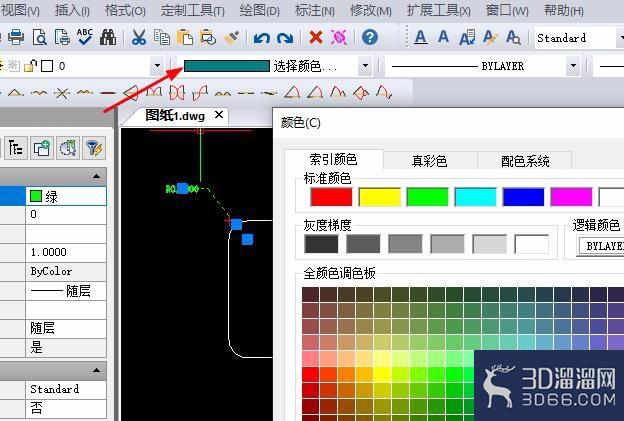This screenshot has height=421, width=624.
Task: Close the 图纸1.dwg drawing tab
Action: pyautogui.click(x=218, y=115)
